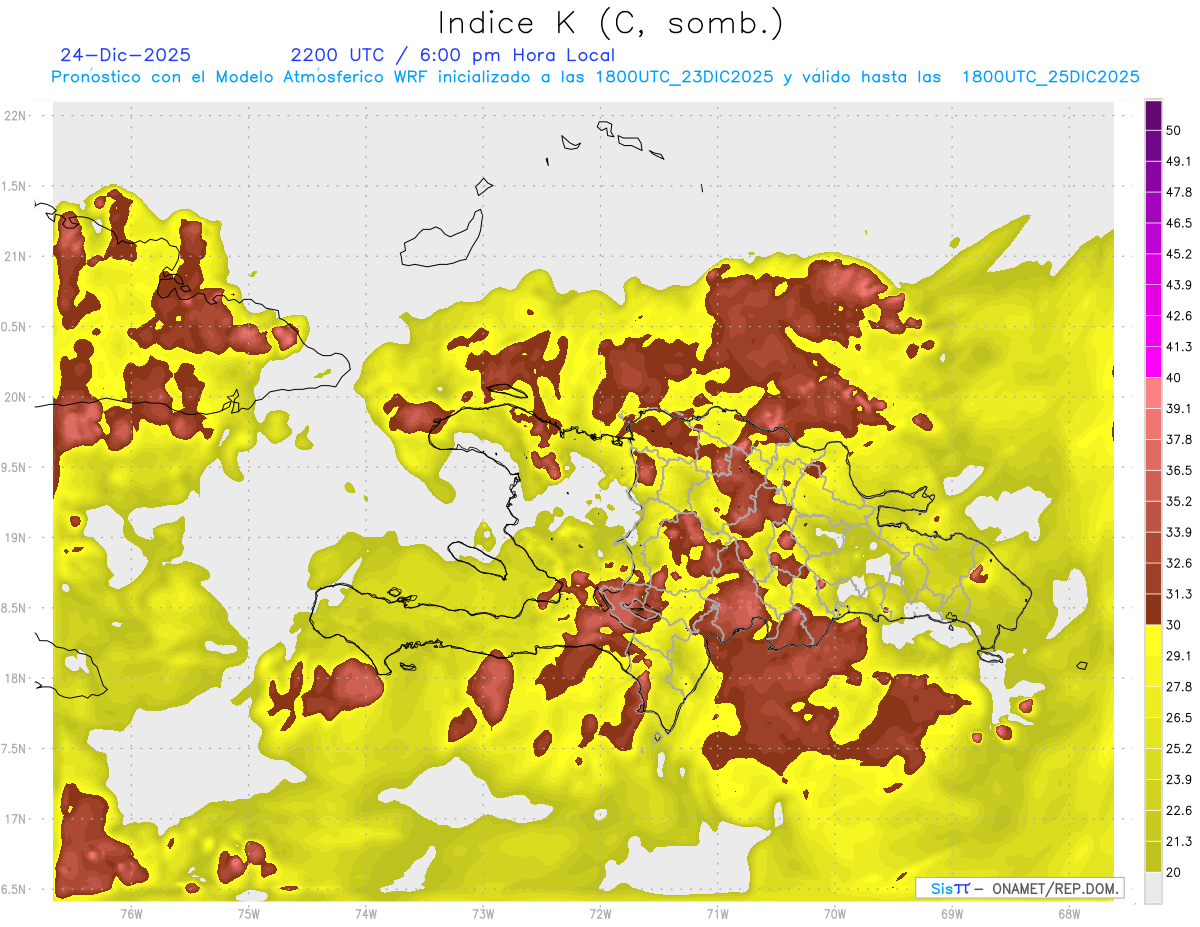This screenshot has width=1200, height=927.
Task: Click the color scale value "29.1"
Action: click(1178, 655)
